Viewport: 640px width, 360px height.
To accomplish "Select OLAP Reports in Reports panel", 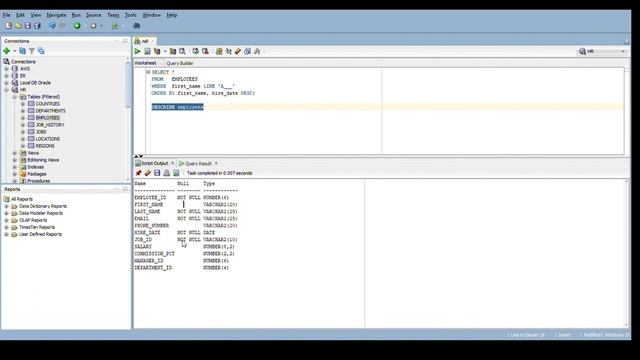I will click(x=33, y=220).
